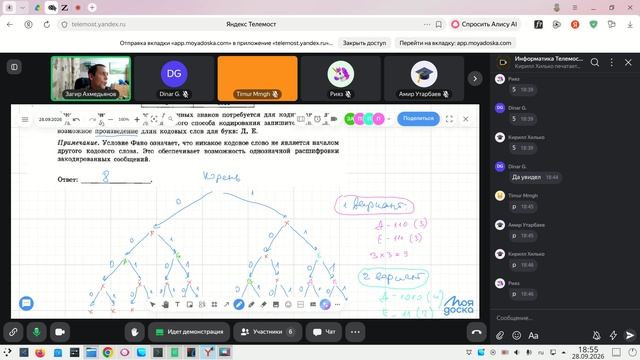Open whiteboard search magnifier
Screen dimensions: 640x360
coord(171,119)
